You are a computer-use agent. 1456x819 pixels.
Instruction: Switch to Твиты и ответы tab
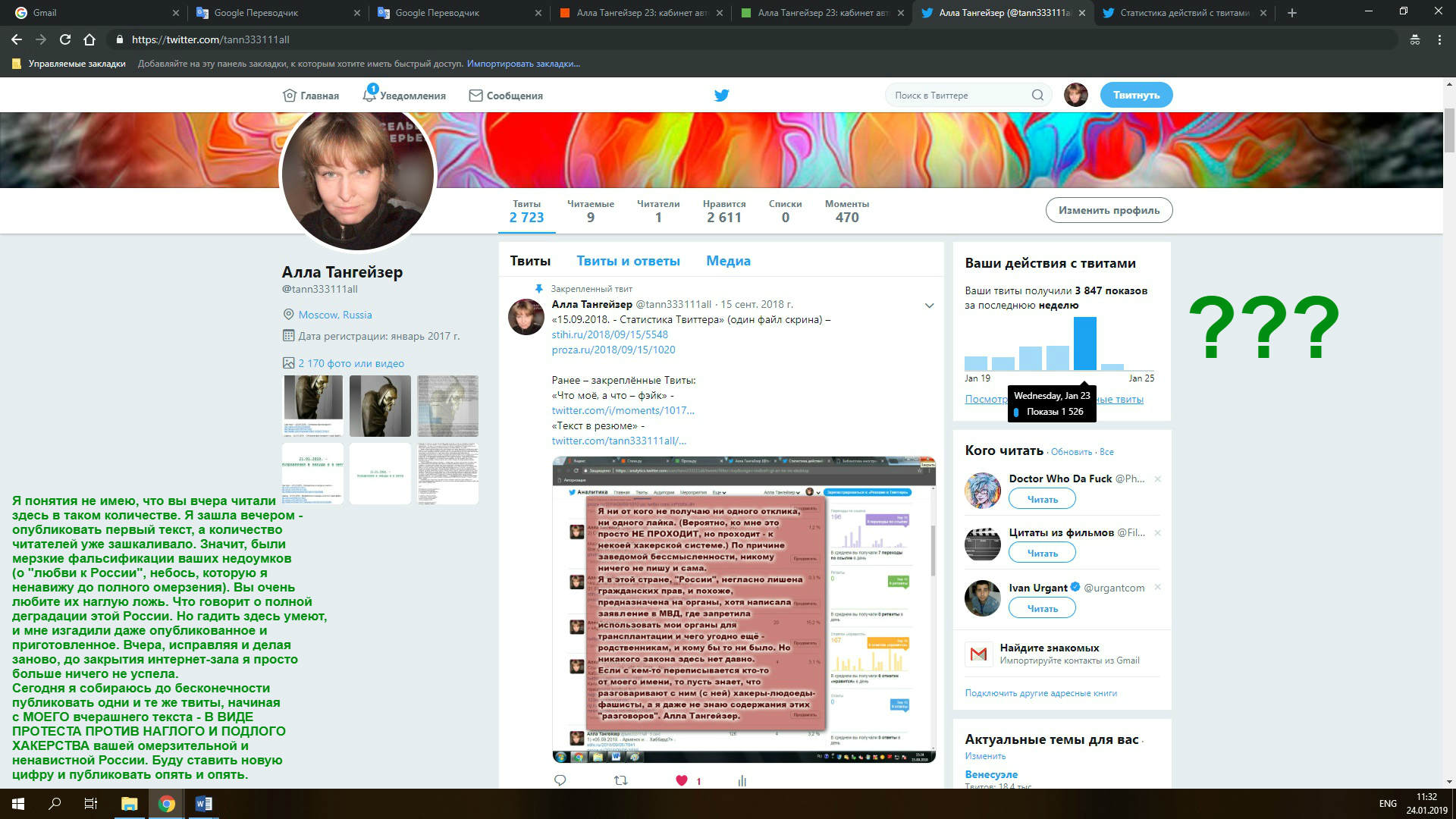628,261
